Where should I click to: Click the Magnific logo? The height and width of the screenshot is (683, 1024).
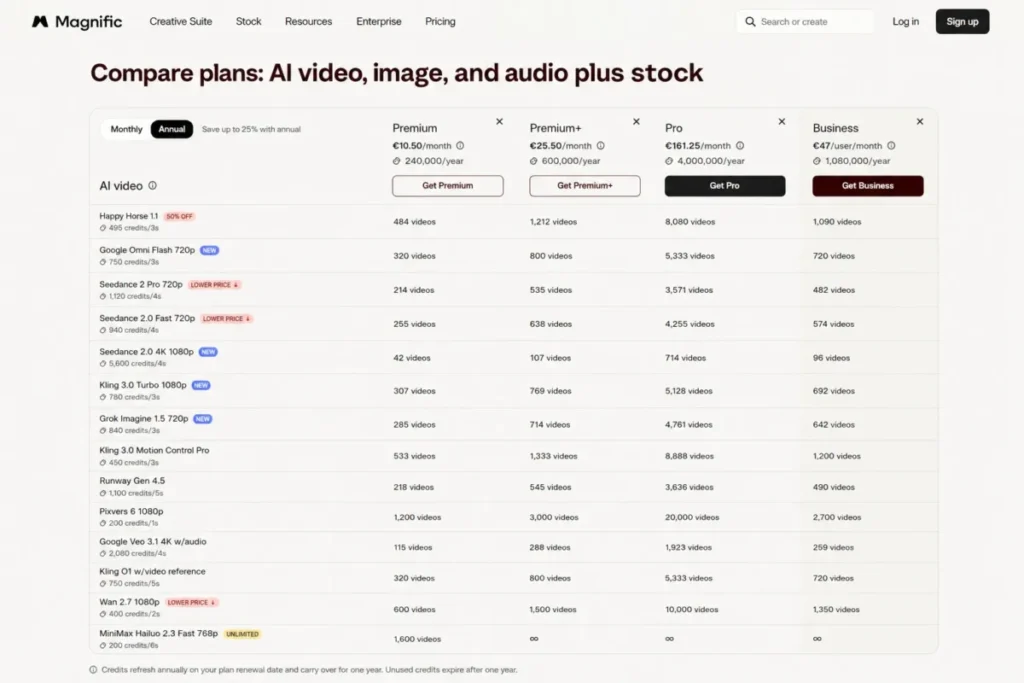[76, 22]
